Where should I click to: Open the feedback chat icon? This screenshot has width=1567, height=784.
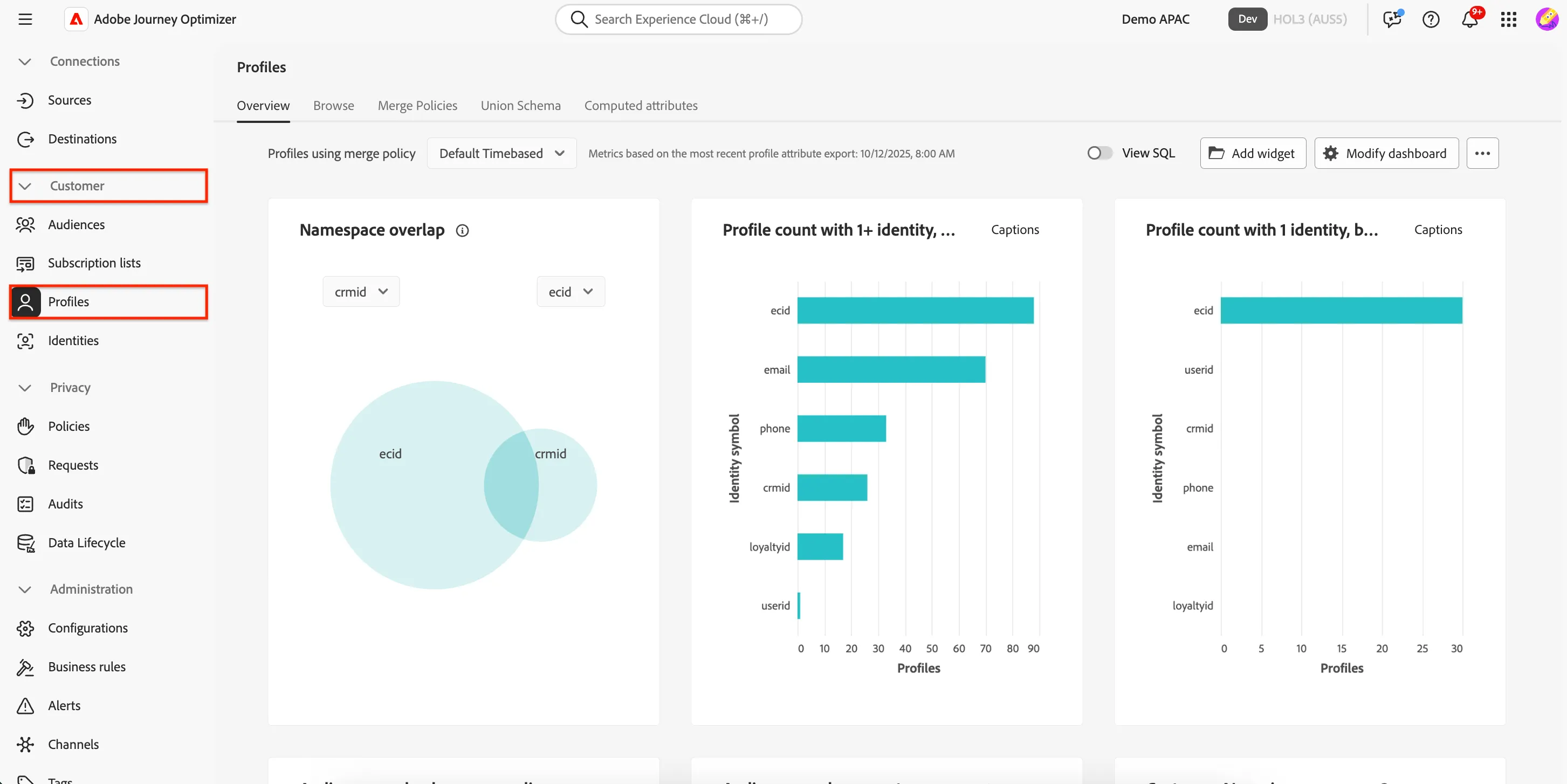coord(1392,19)
